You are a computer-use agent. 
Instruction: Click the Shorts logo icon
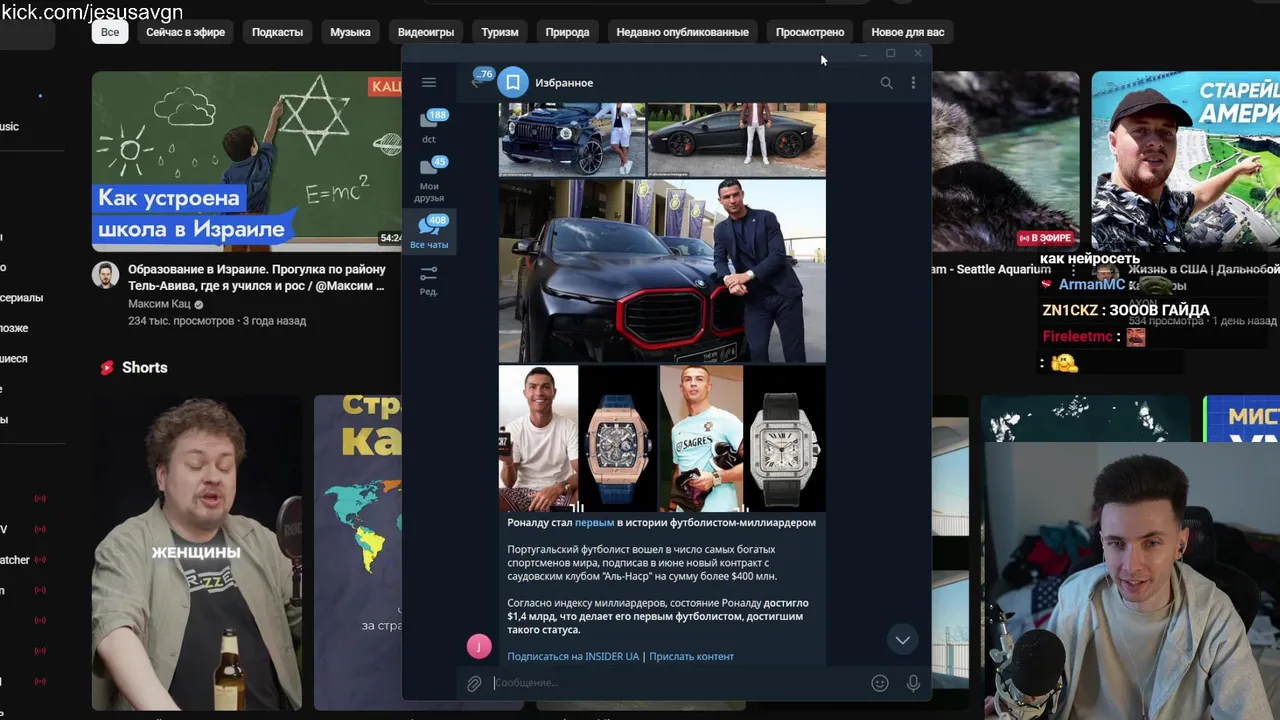pyautogui.click(x=107, y=368)
